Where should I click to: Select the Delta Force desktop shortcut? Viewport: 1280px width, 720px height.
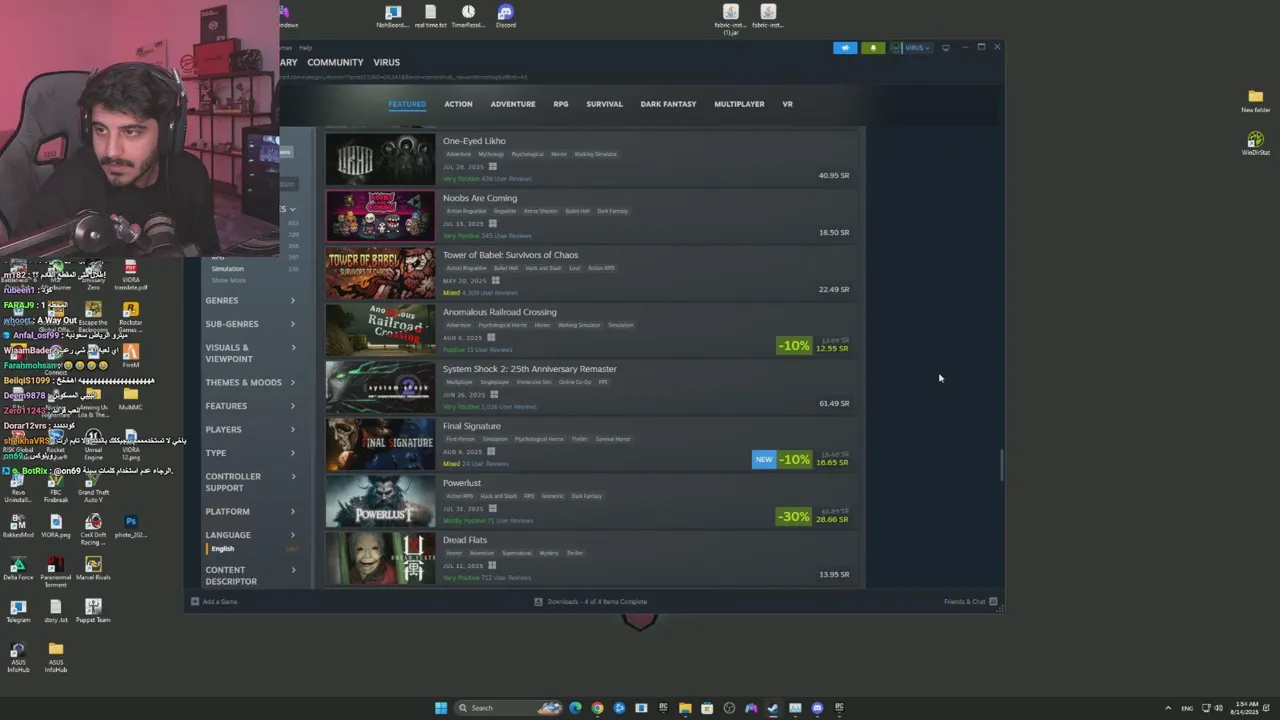[18, 569]
